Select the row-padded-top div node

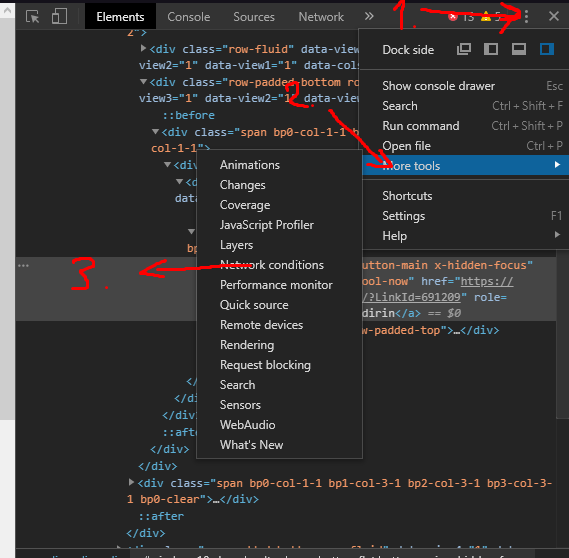[x=430, y=330]
